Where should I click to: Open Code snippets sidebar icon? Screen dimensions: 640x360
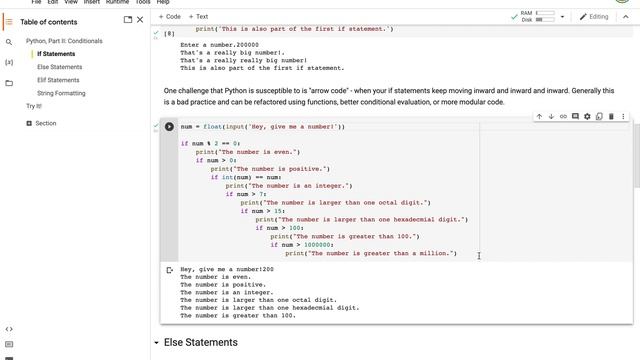9,329
